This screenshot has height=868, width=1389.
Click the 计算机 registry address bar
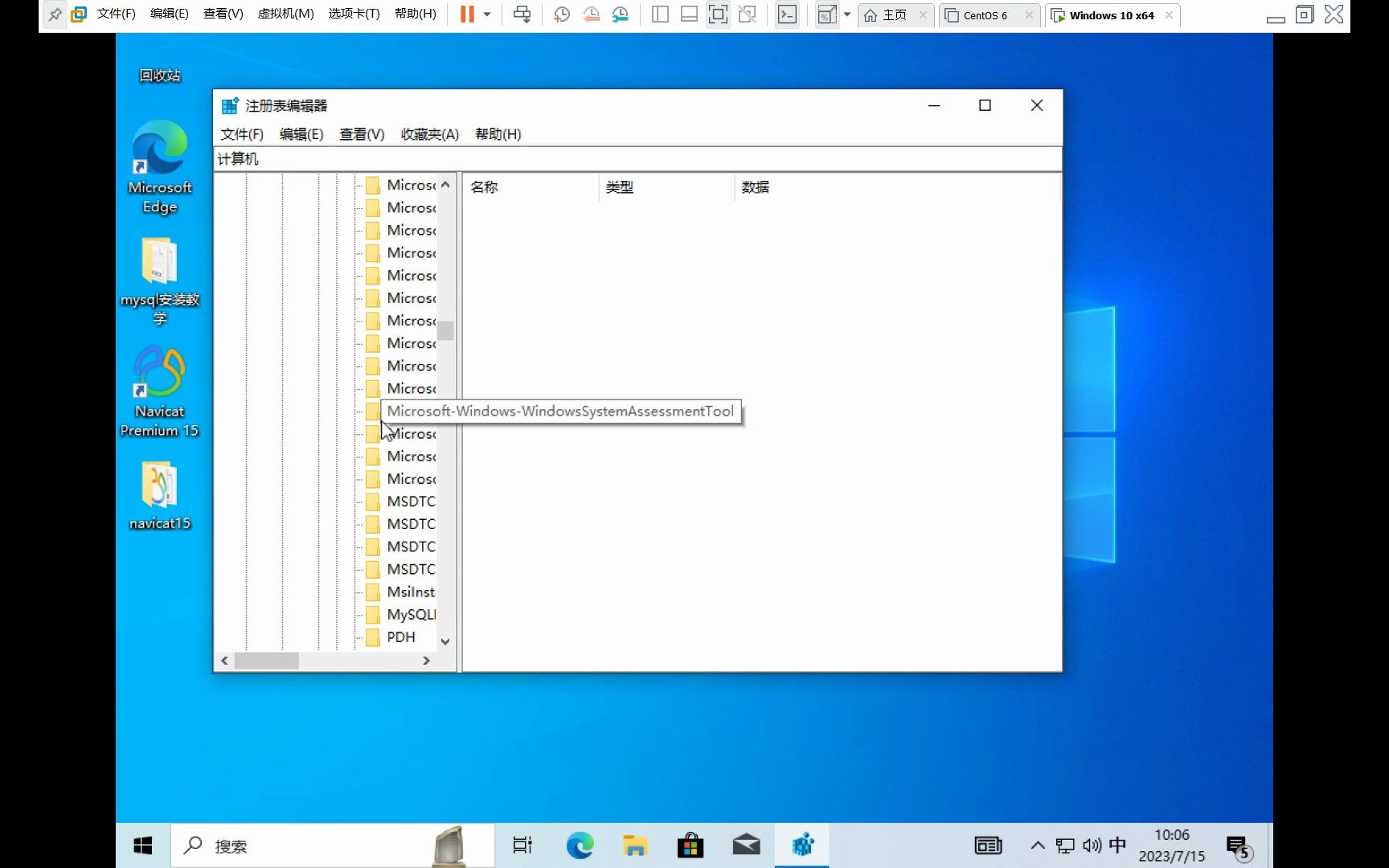[638, 159]
